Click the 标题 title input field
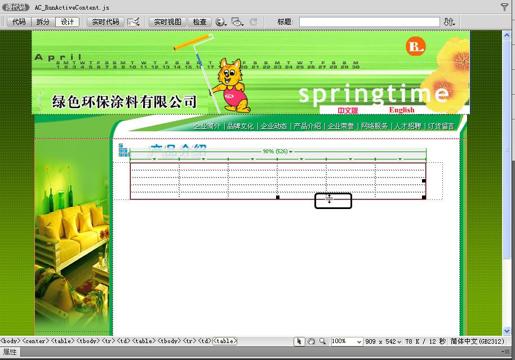This screenshot has height=360, width=515. coord(369,22)
